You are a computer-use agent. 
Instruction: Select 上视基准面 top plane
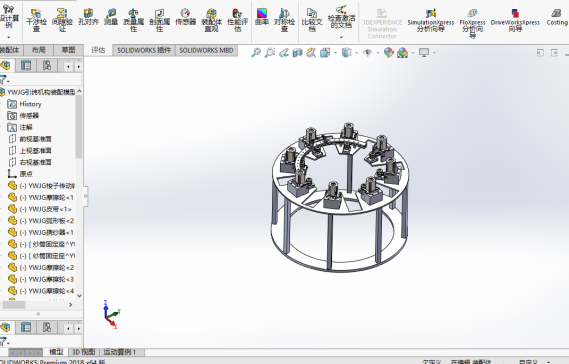[x=30, y=151]
